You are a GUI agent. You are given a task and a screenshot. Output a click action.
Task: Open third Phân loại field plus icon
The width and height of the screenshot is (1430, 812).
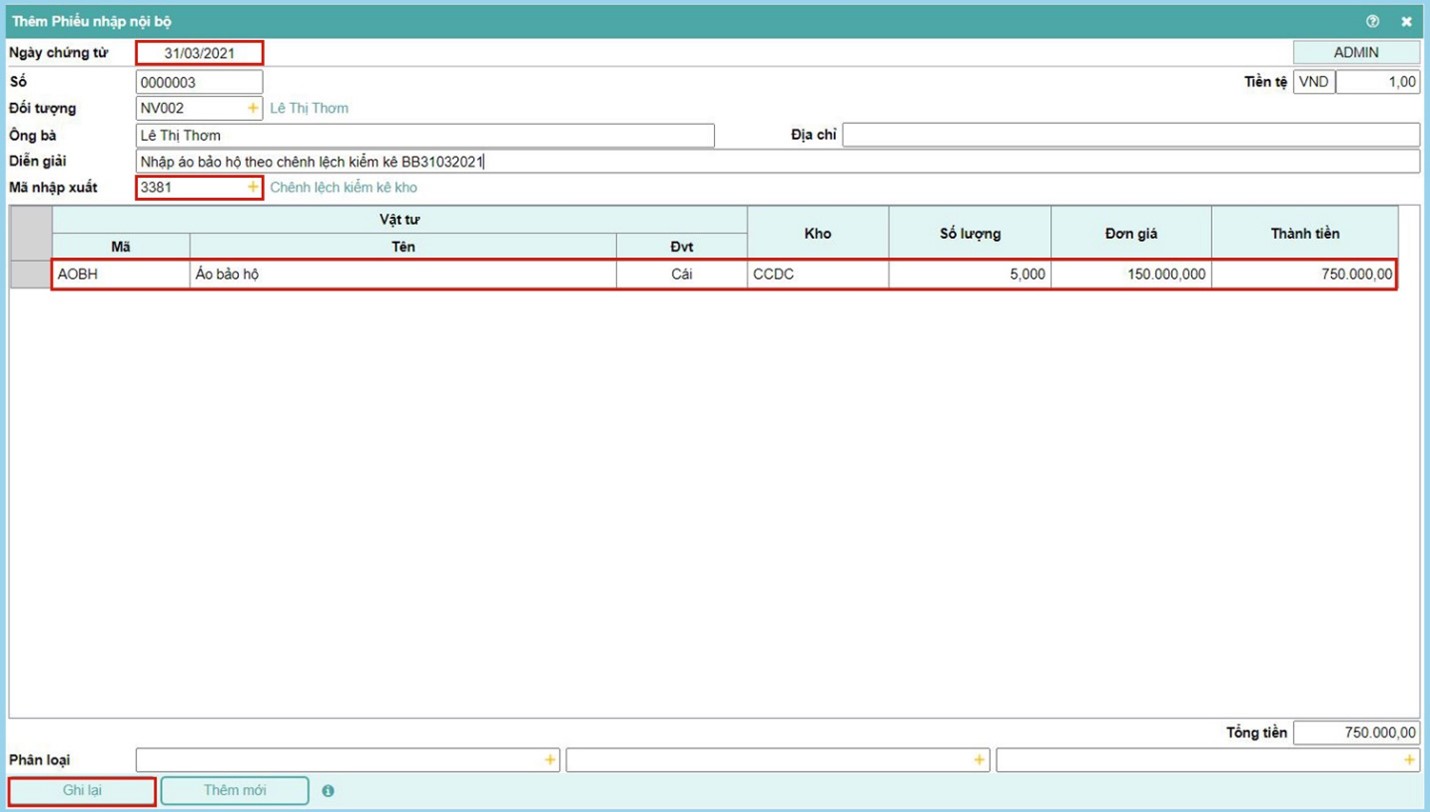[x=1409, y=761]
